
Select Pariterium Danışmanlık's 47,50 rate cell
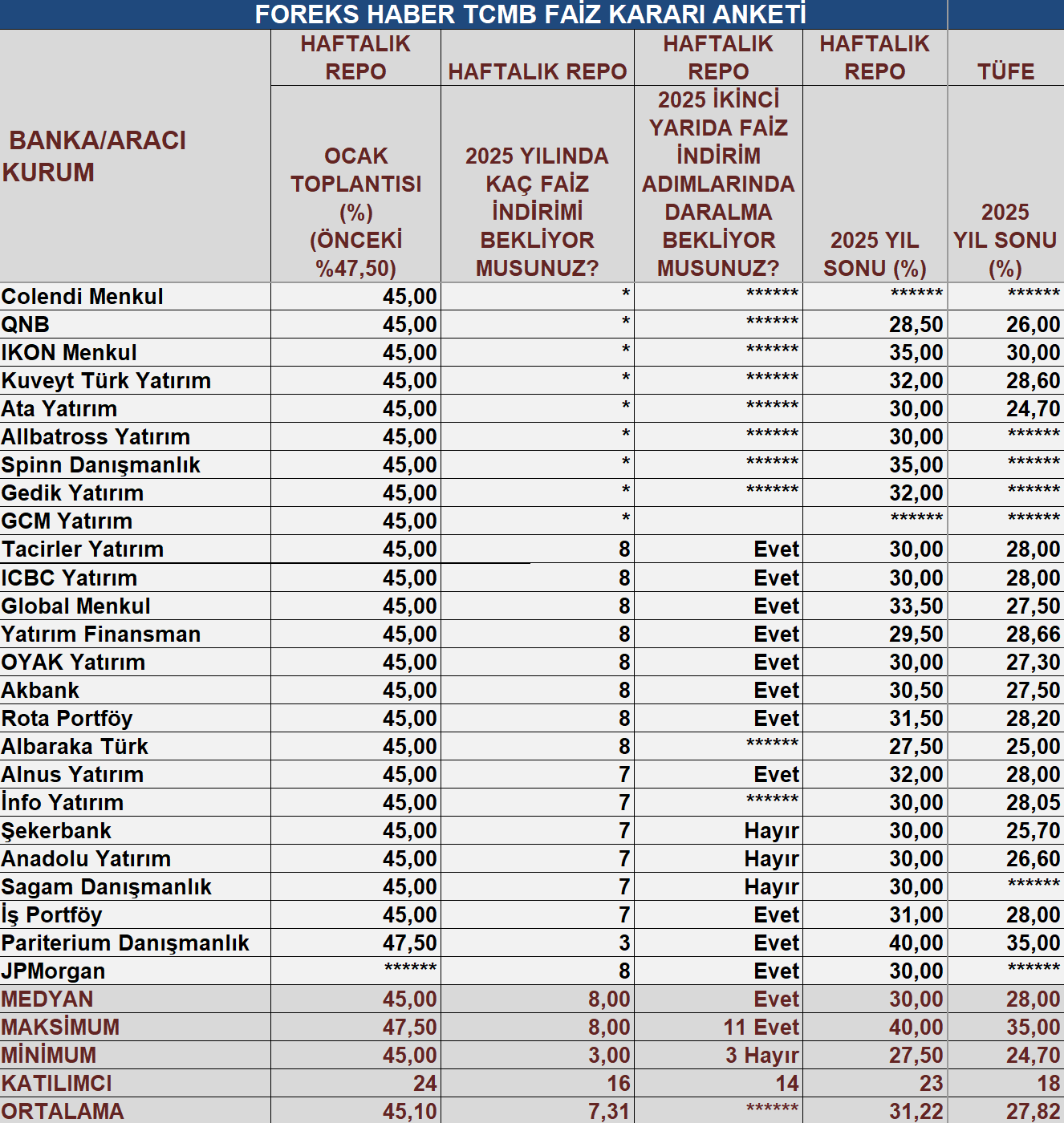click(409, 943)
